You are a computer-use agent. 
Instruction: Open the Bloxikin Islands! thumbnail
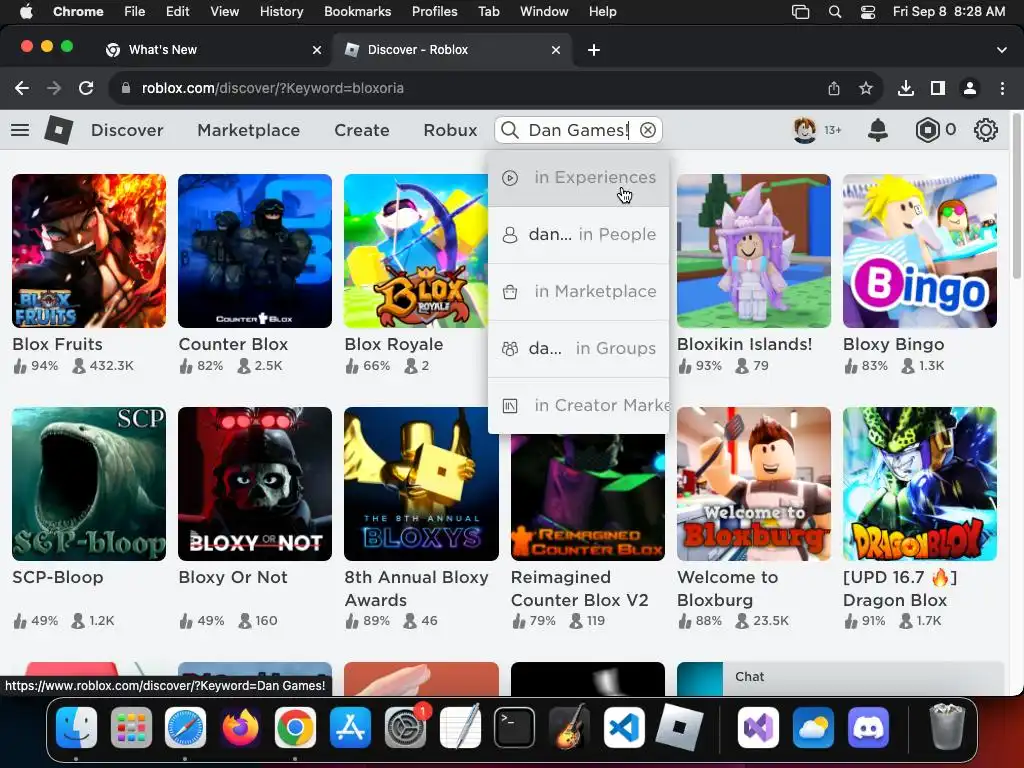[754, 251]
